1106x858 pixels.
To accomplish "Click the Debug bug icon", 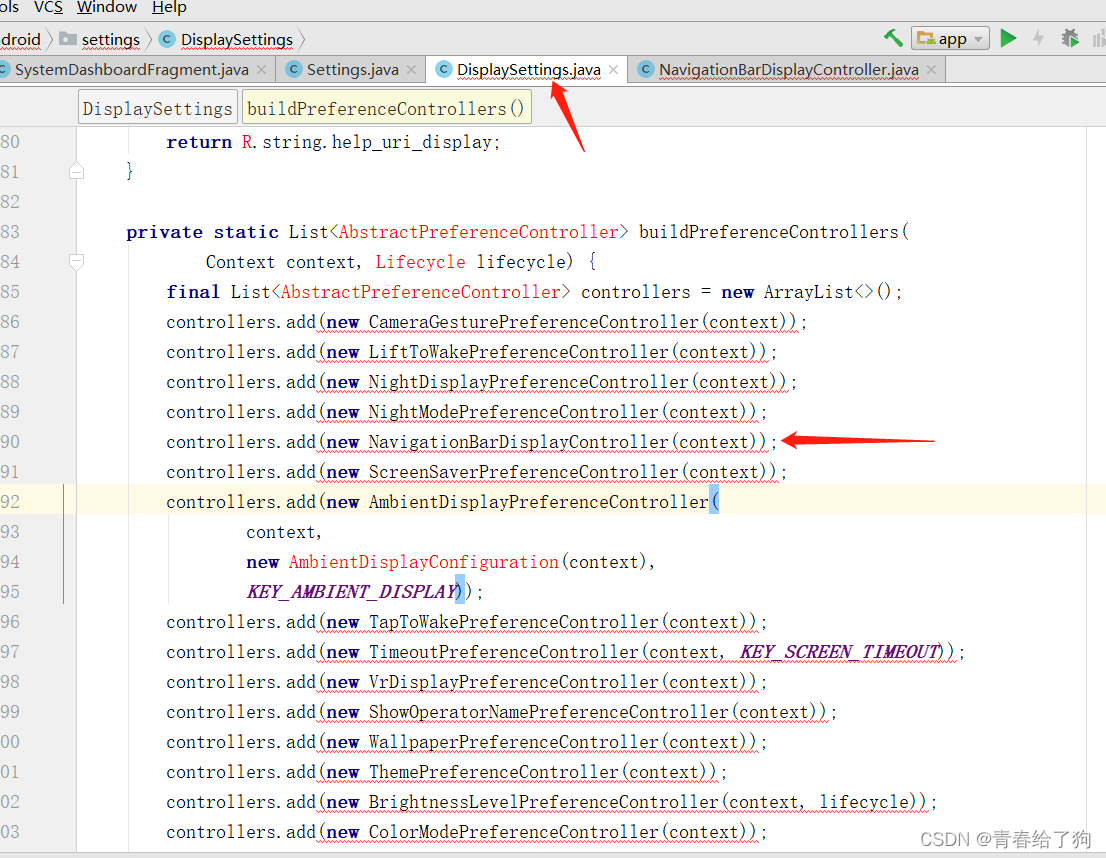I will [1070, 38].
